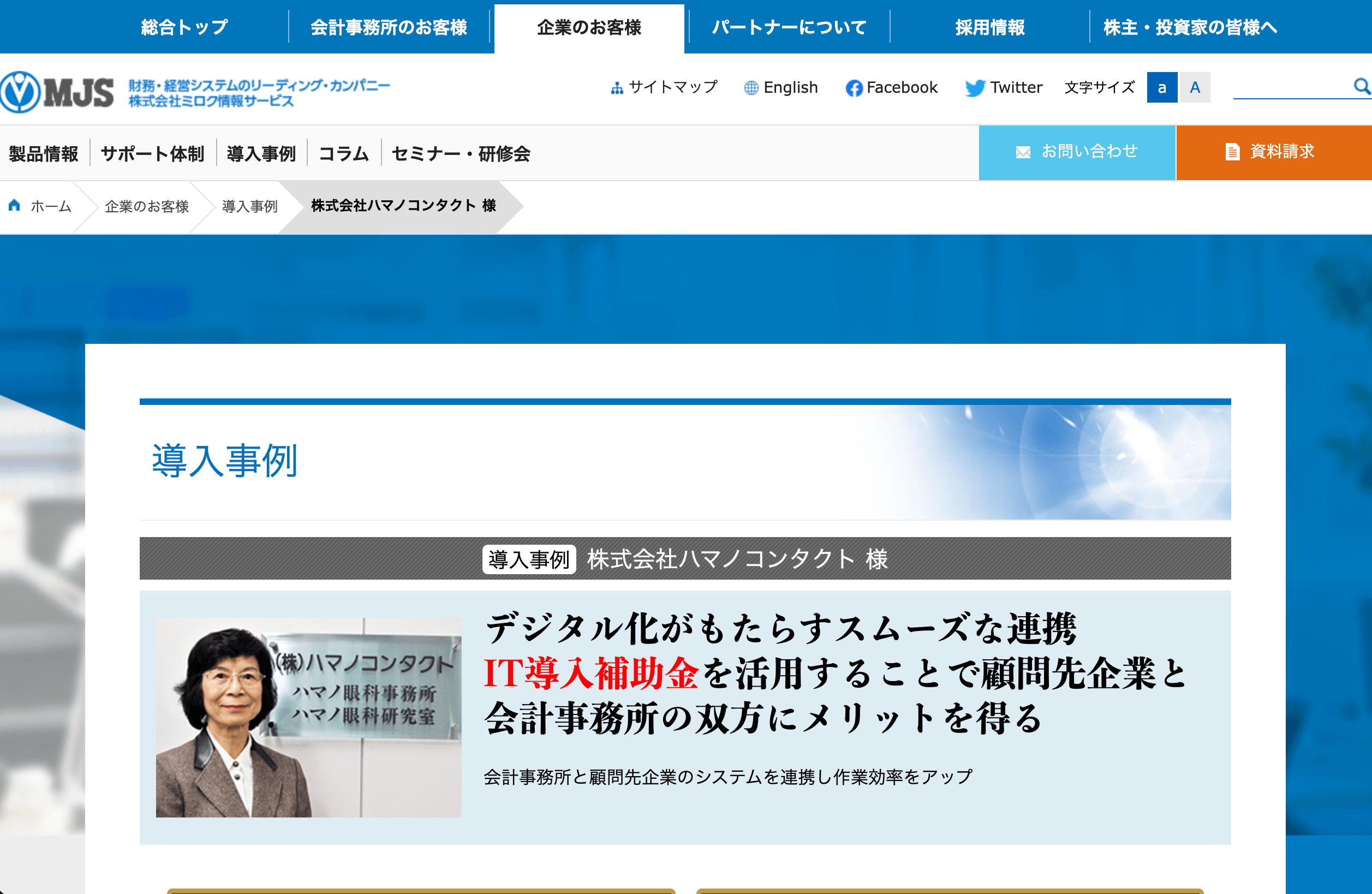Switch to 採用情報 tab
Screen dimensions: 1372x894
pyautogui.click(x=990, y=27)
